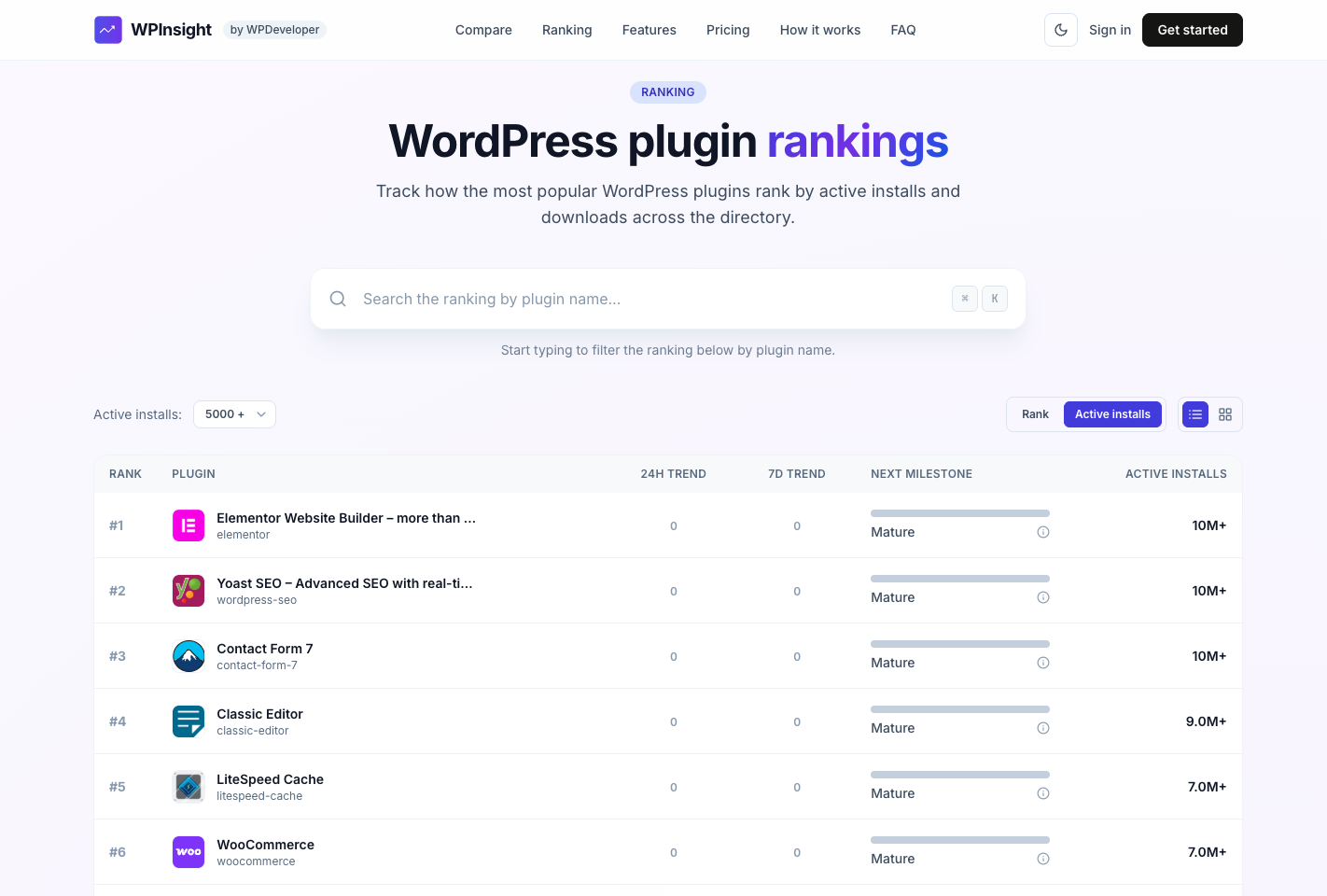Click the Contact Form 7 plugin icon

(189, 656)
